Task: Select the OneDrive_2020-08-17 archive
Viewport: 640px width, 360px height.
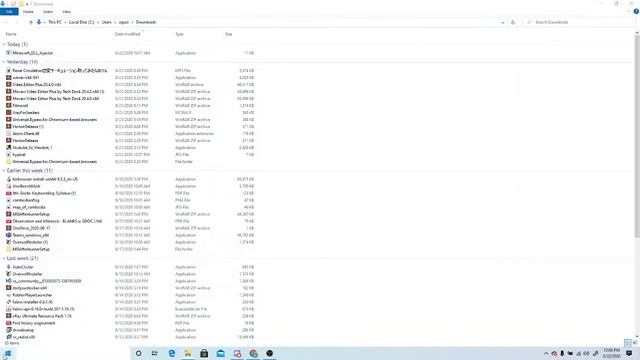Action: [x=31, y=228]
